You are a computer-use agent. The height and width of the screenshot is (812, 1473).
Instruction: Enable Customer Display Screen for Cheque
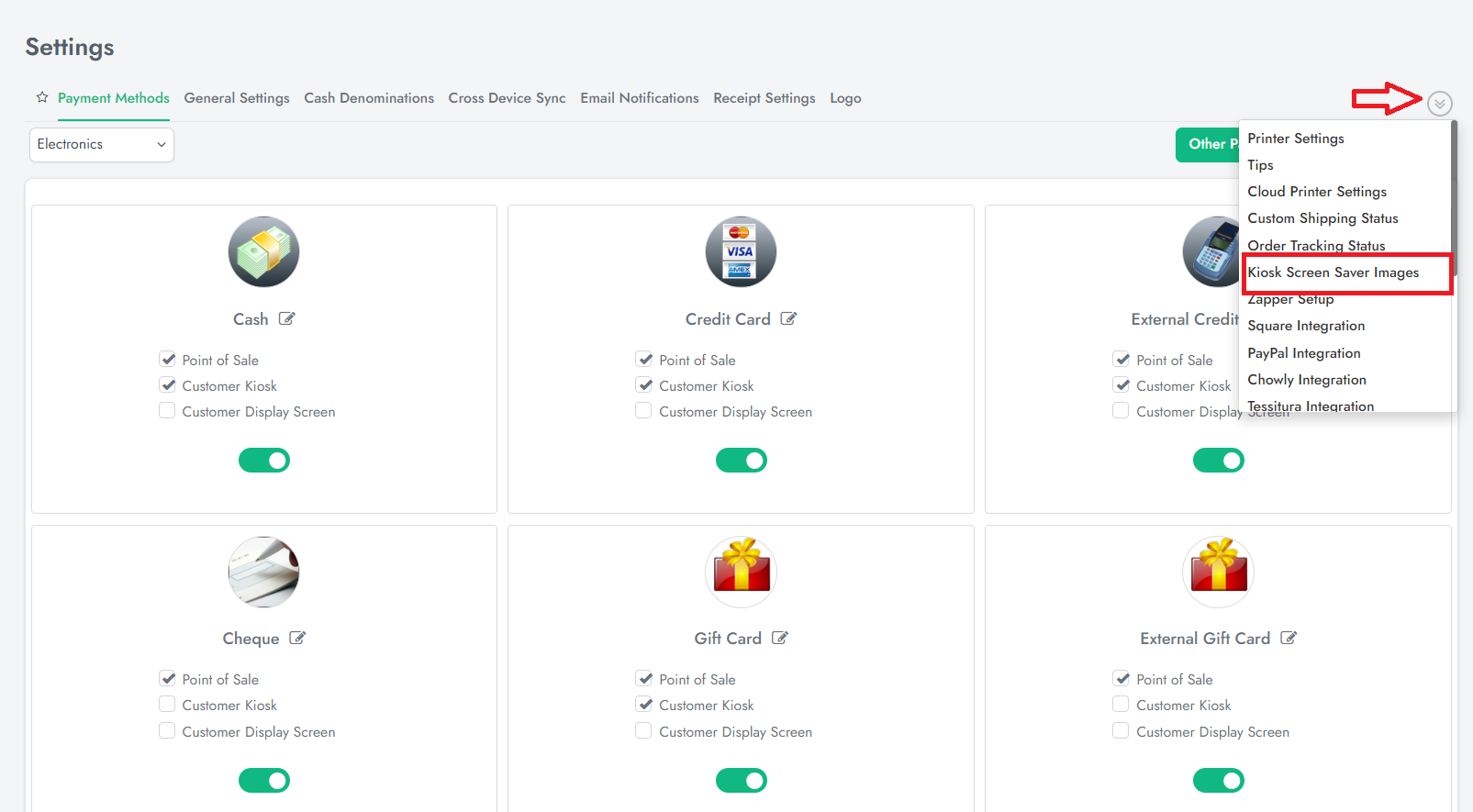click(167, 731)
